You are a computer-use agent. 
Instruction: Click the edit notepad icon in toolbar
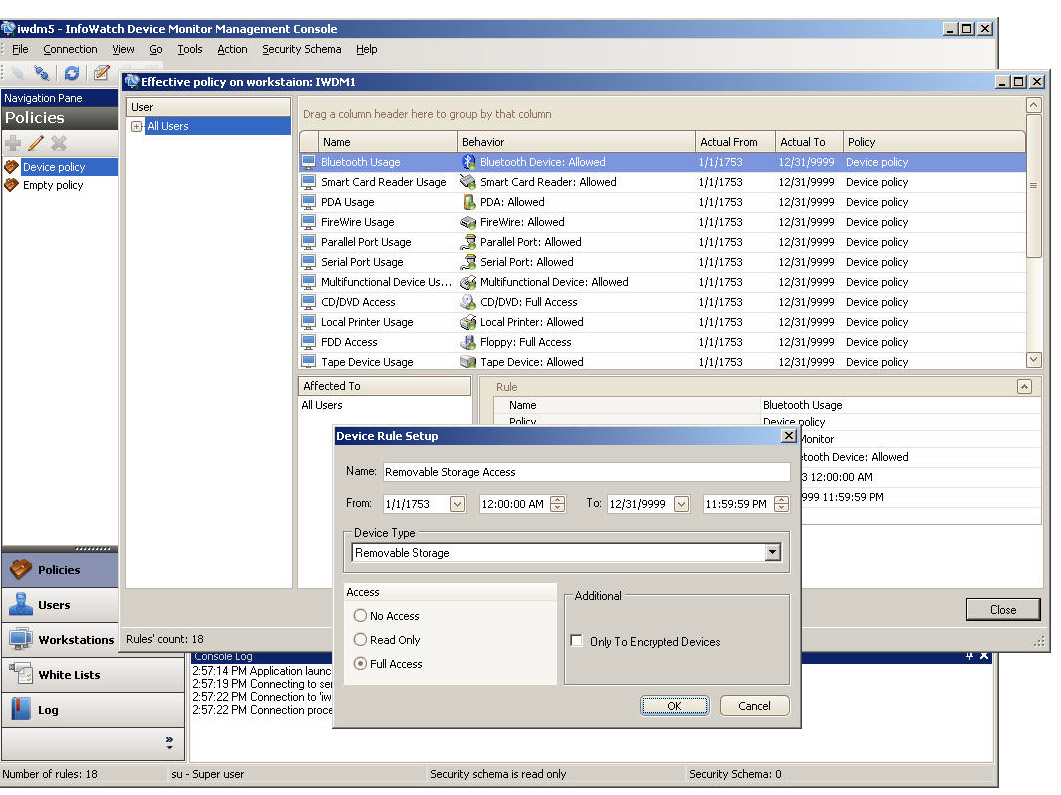(101, 72)
